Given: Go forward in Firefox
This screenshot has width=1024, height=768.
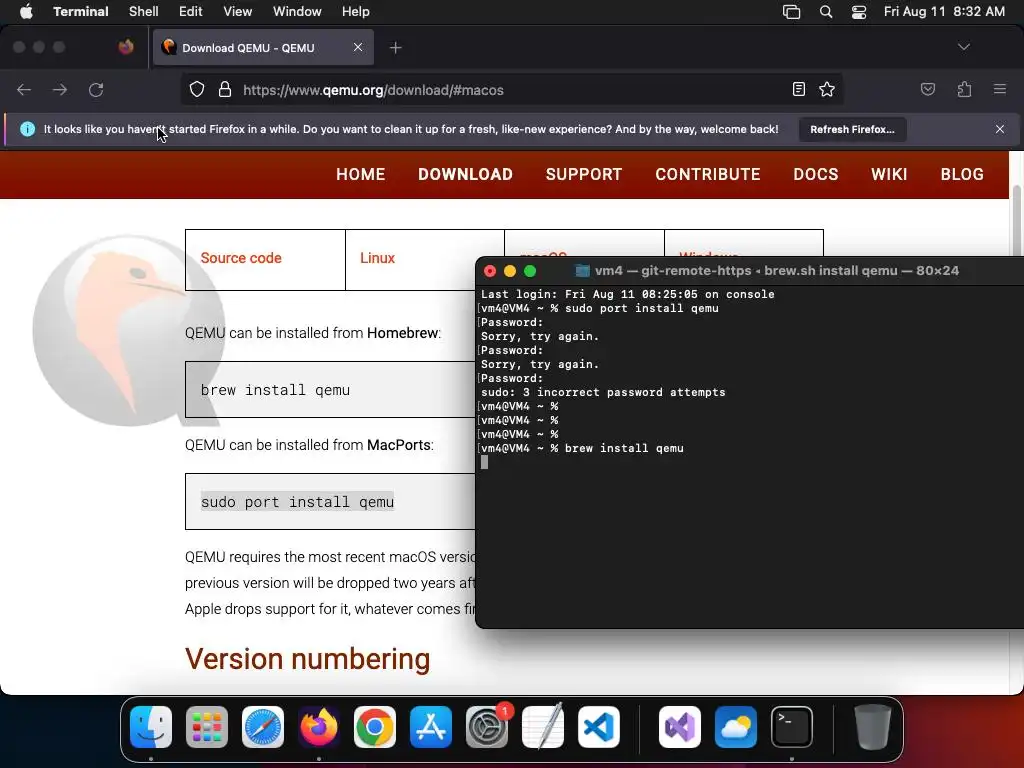Looking at the screenshot, I should [x=59, y=89].
